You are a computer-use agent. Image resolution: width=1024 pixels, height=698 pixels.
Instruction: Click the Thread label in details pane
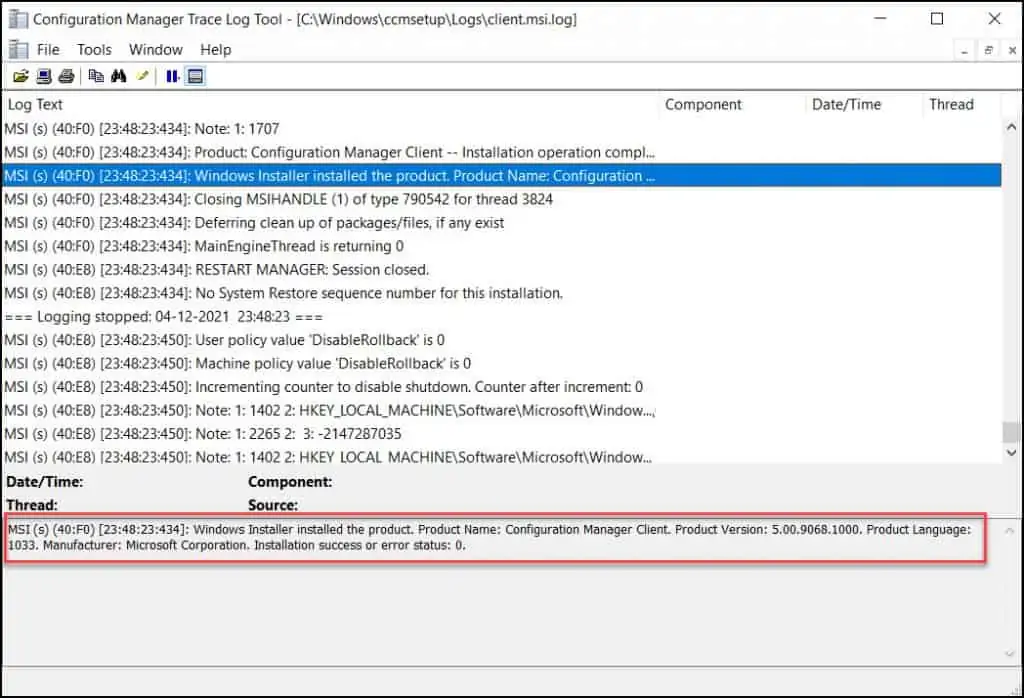click(32, 505)
